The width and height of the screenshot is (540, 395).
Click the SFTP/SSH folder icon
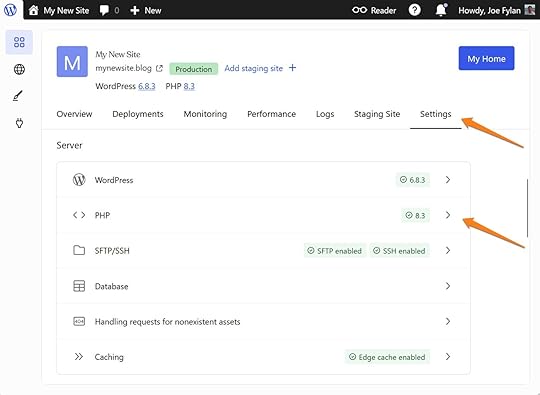[79, 250]
